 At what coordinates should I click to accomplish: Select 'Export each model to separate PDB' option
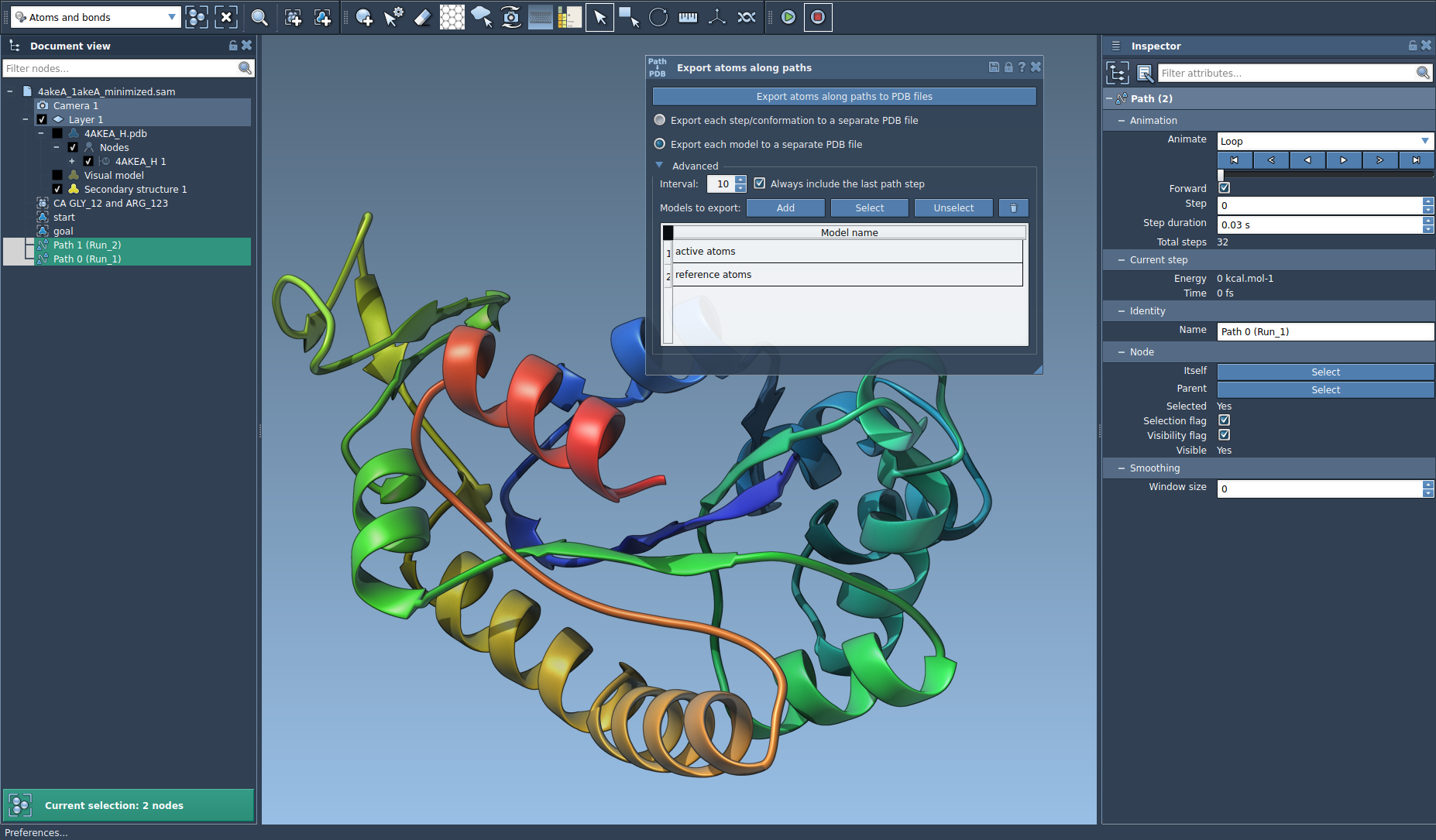click(660, 144)
